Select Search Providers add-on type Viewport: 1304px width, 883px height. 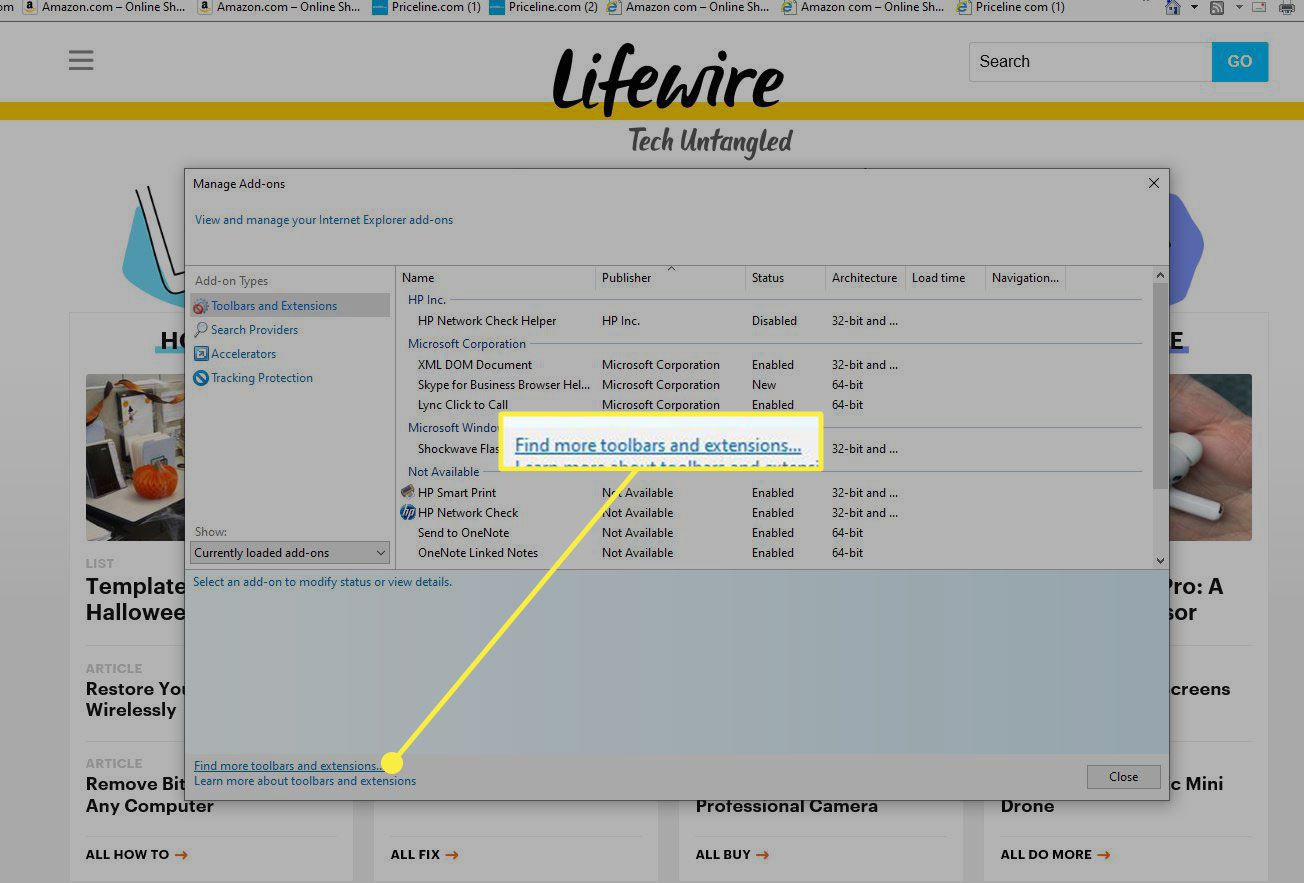(x=254, y=330)
